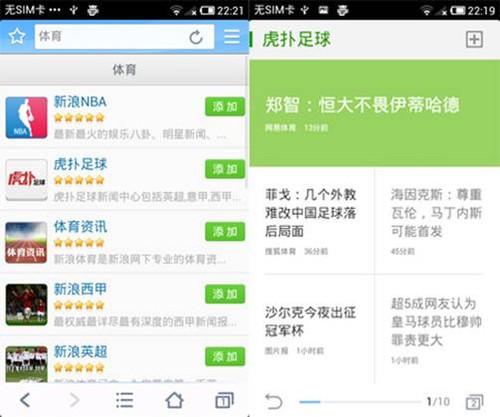This screenshot has width=500, height=417.
Task: Focus the 体育 address input field
Action: (112, 37)
